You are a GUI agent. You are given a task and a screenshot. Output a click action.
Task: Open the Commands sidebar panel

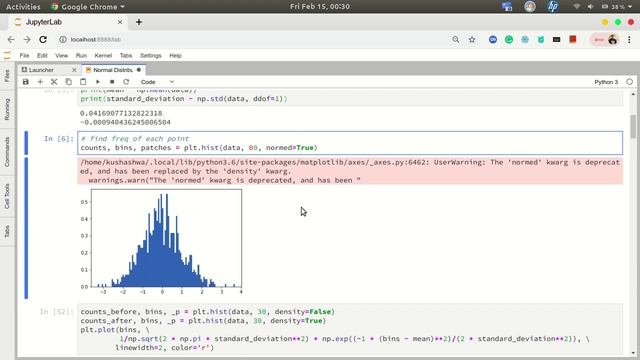(x=7, y=151)
